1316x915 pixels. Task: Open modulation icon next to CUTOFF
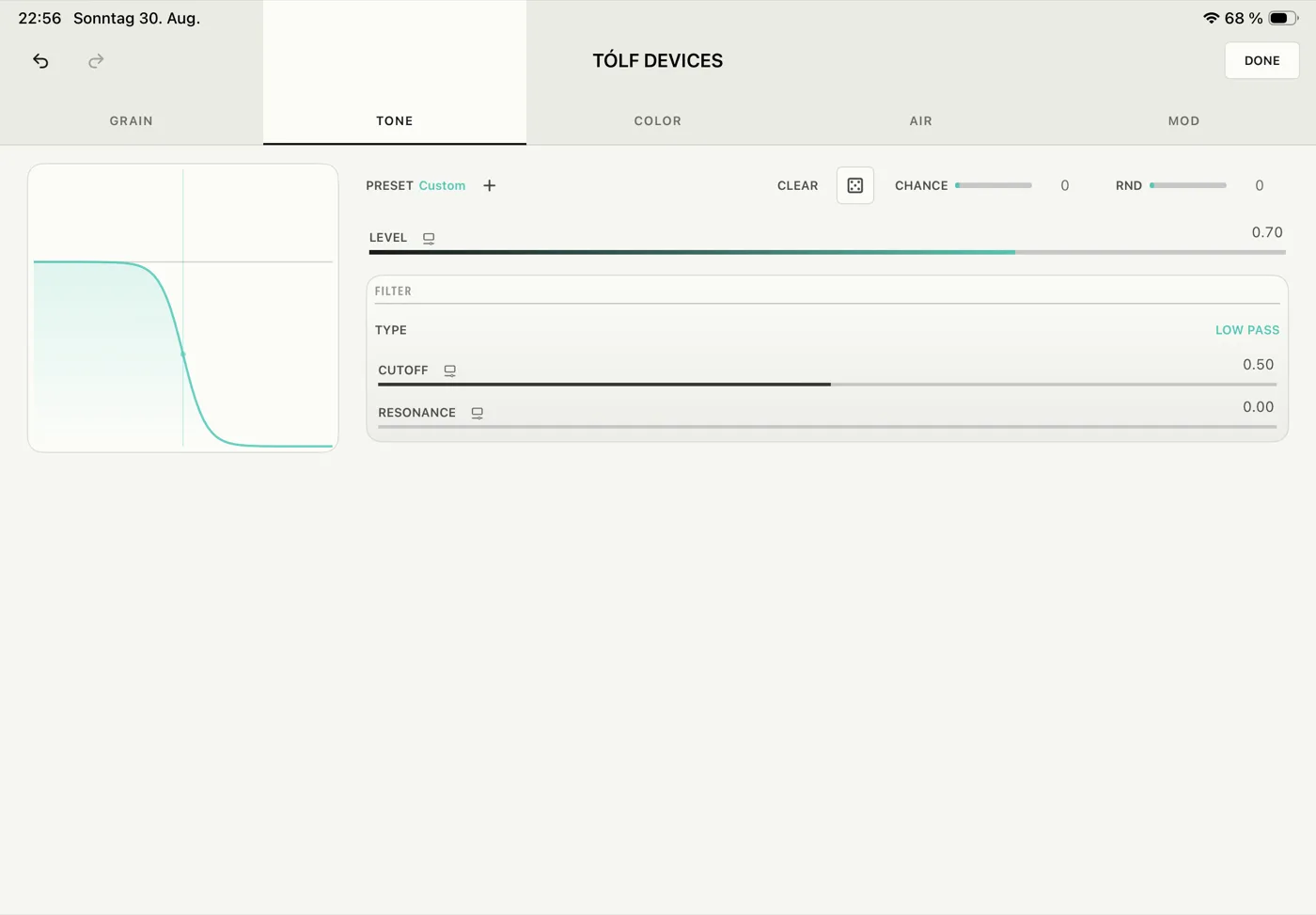click(450, 371)
